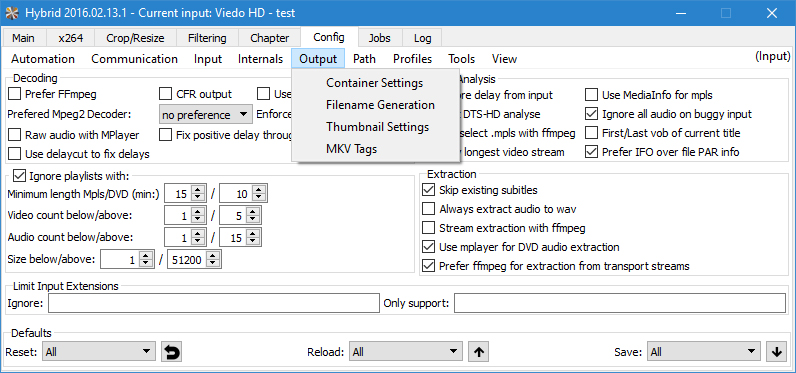Open Prefered Mpeg2 Decoder dropdown
This screenshot has width=796, height=373.
pos(206,114)
